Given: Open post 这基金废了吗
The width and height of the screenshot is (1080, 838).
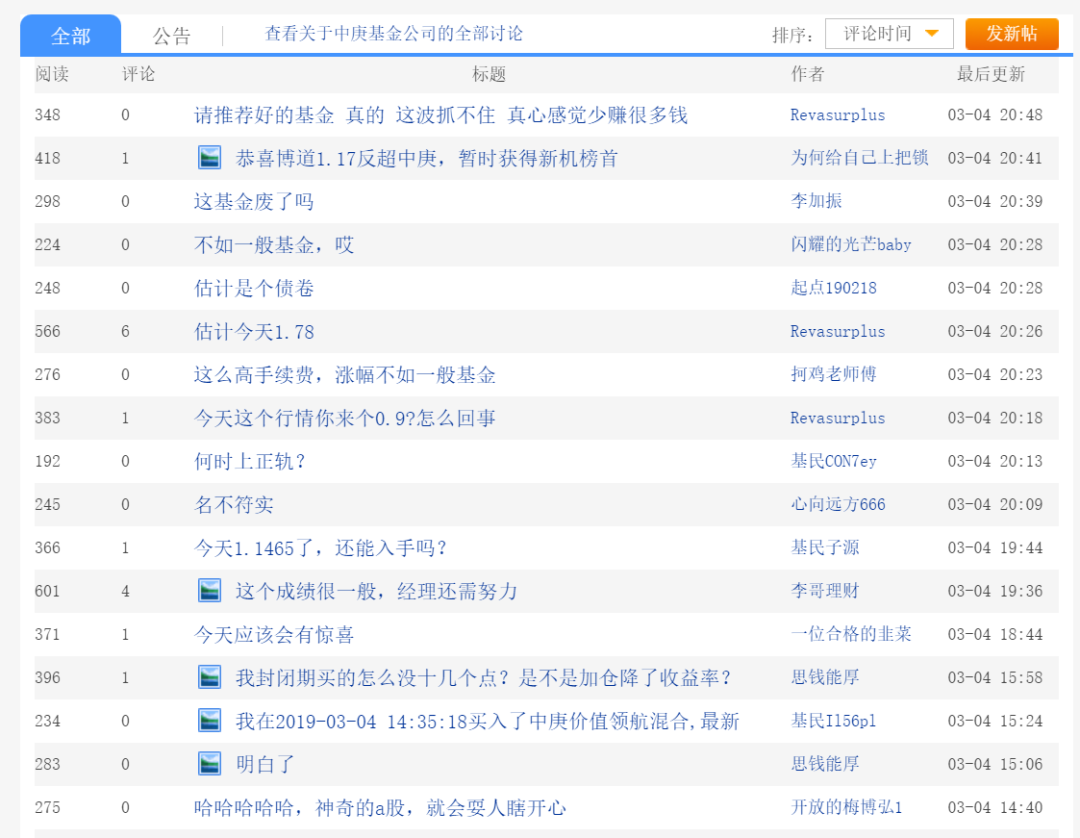Looking at the screenshot, I should click(253, 202).
